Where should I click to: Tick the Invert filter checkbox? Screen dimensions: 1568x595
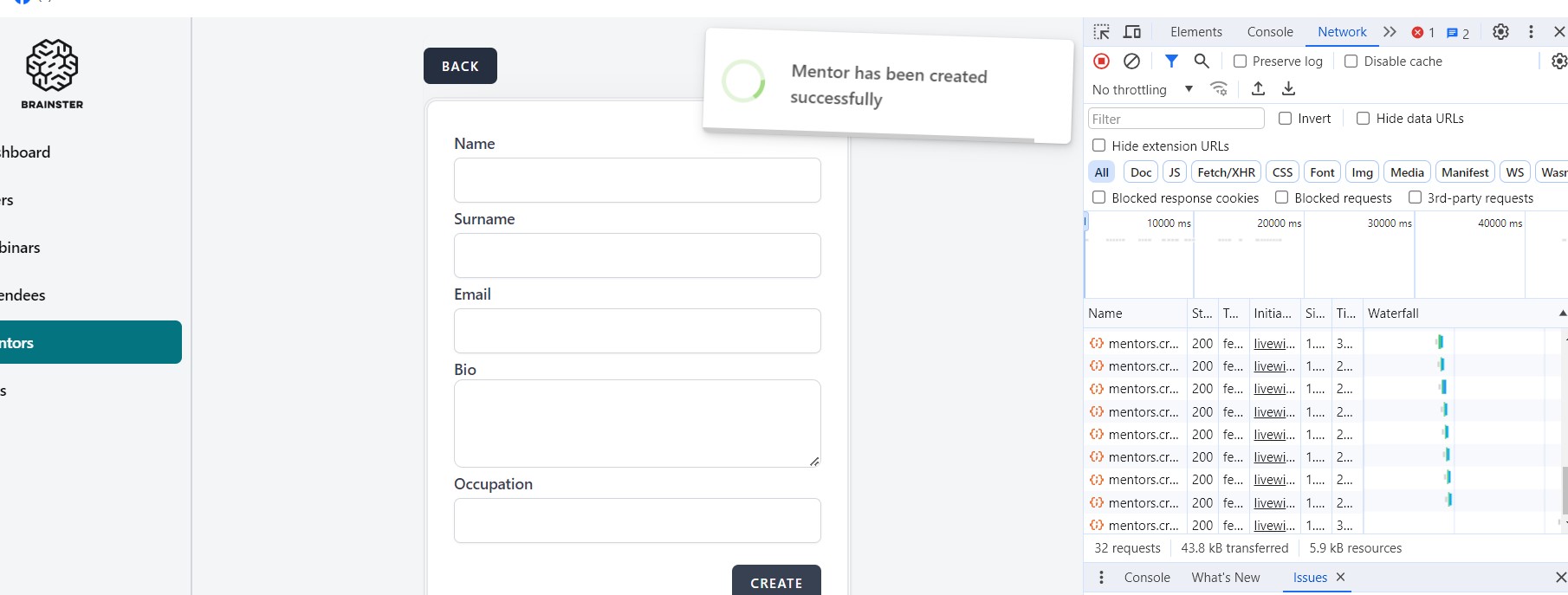[1286, 119]
